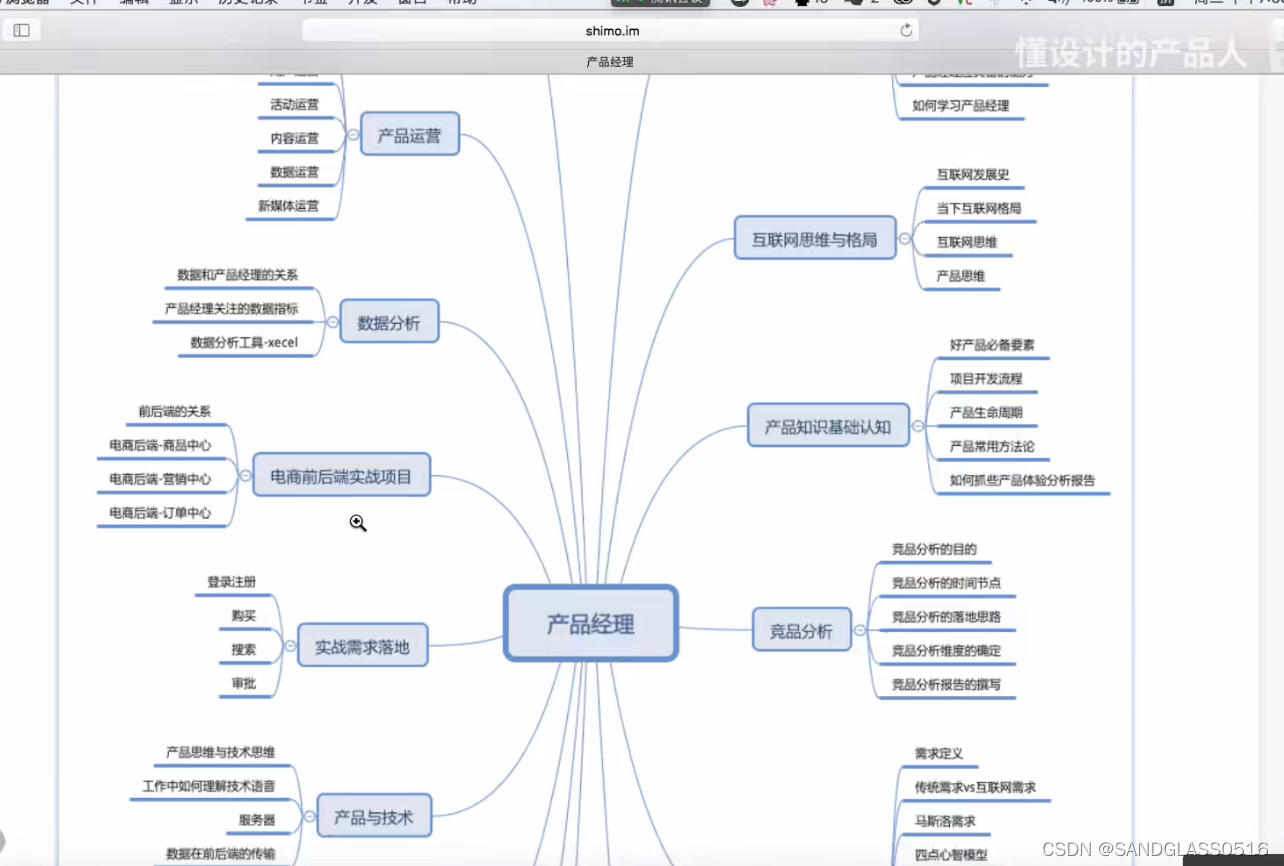Click the 数据分析工具-xecel subtopic
The height and width of the screenshot is (866, 1284).
point(244,342)
